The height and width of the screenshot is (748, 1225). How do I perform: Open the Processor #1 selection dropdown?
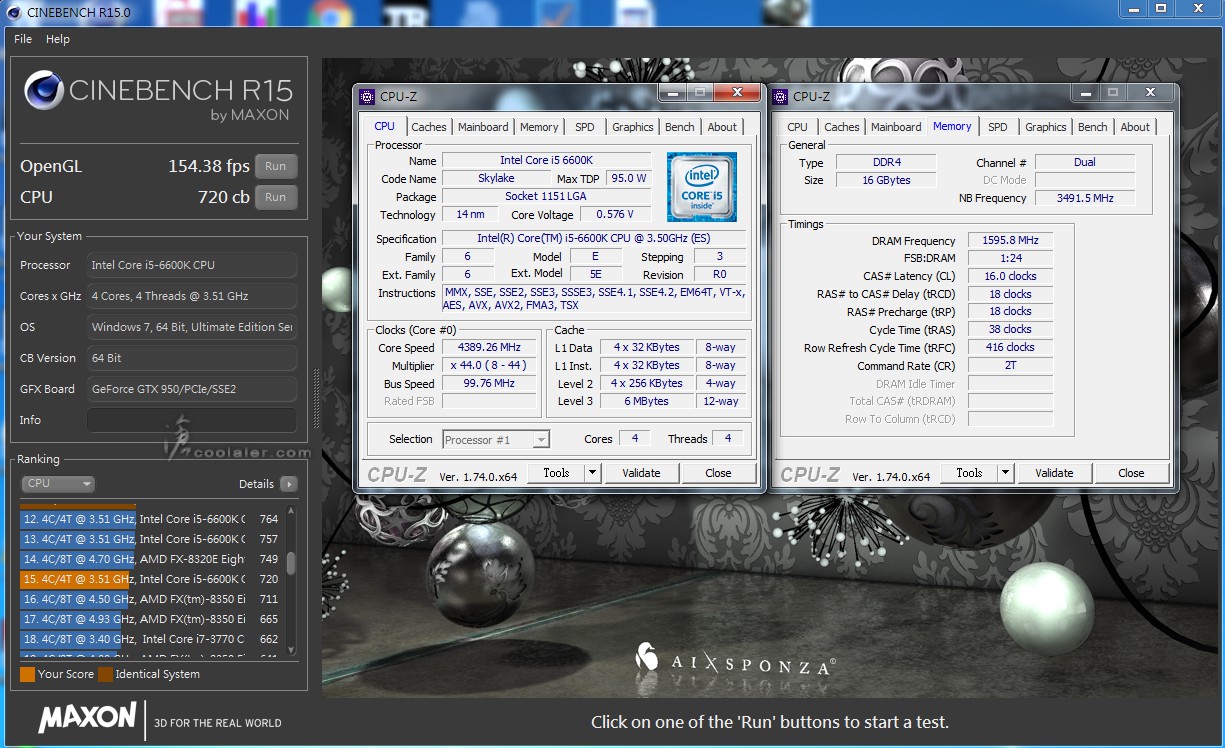(x=496, y=439)
